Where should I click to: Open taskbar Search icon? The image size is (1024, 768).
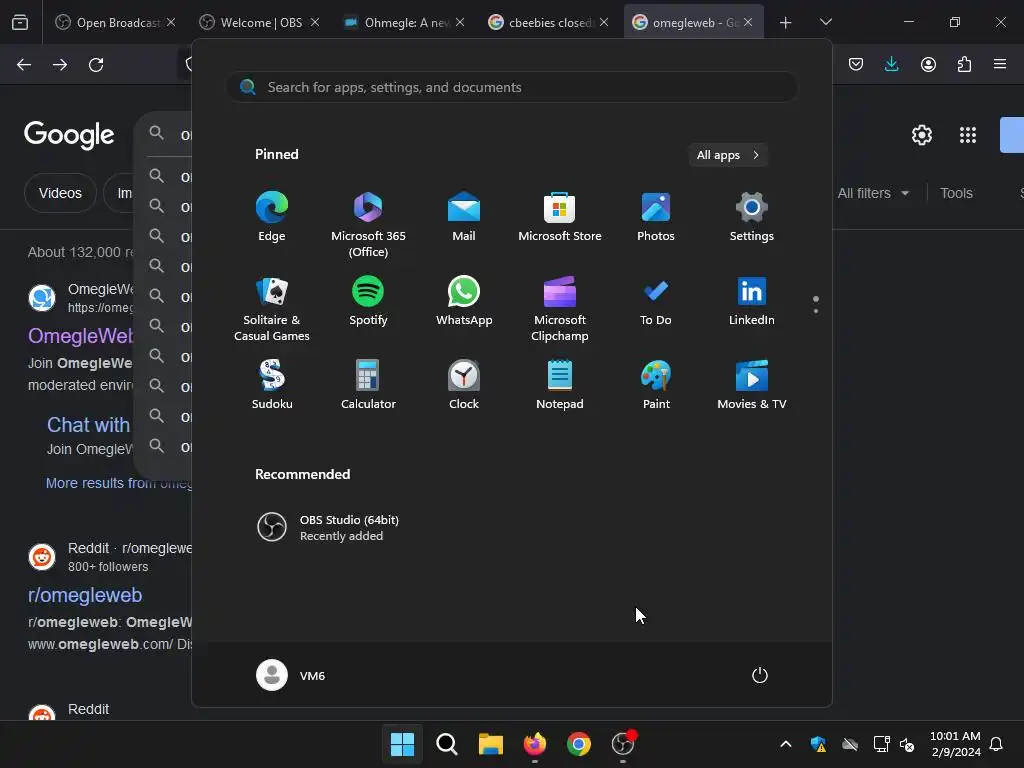(x=447, y=744)
